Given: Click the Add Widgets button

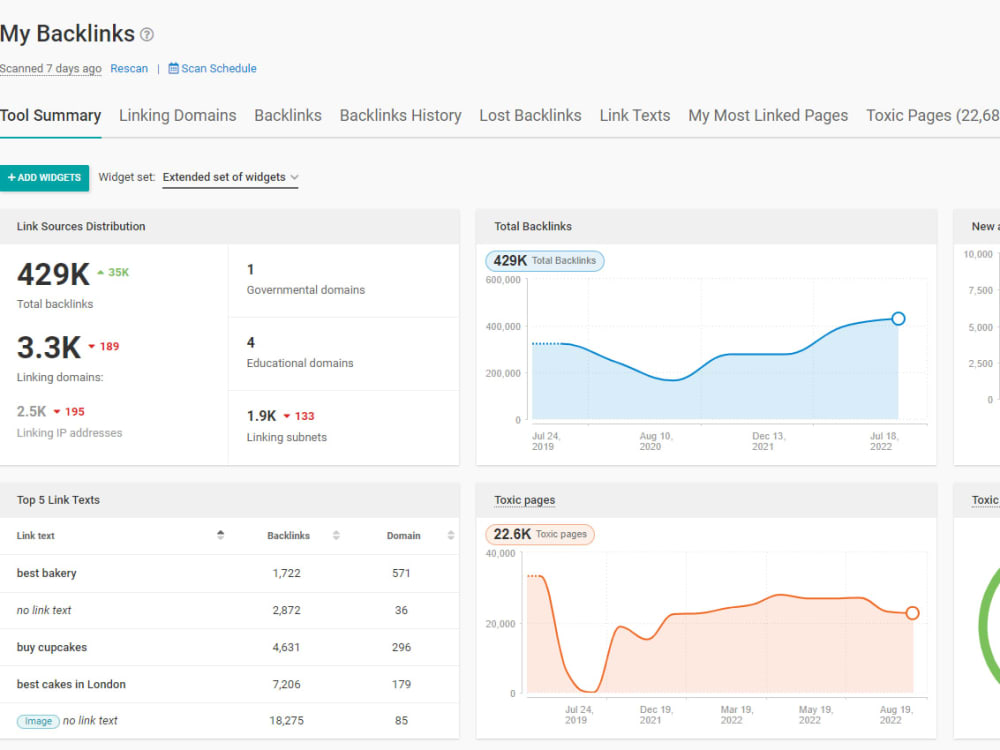Looking at the screenshot, I should pyautogui.click(x=45, y=177).
